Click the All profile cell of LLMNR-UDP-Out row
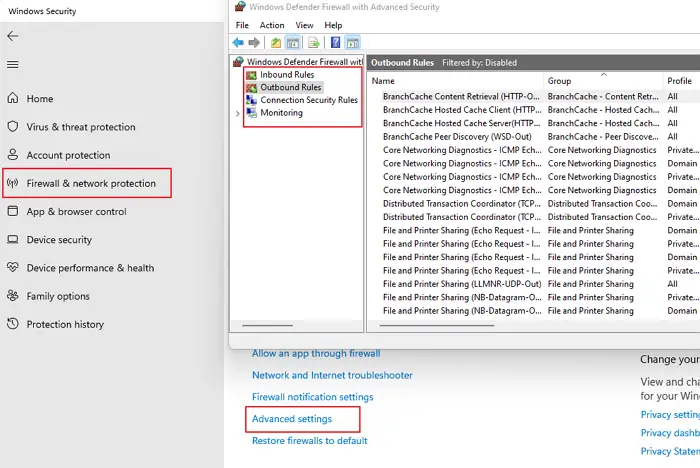 (672, 284)
